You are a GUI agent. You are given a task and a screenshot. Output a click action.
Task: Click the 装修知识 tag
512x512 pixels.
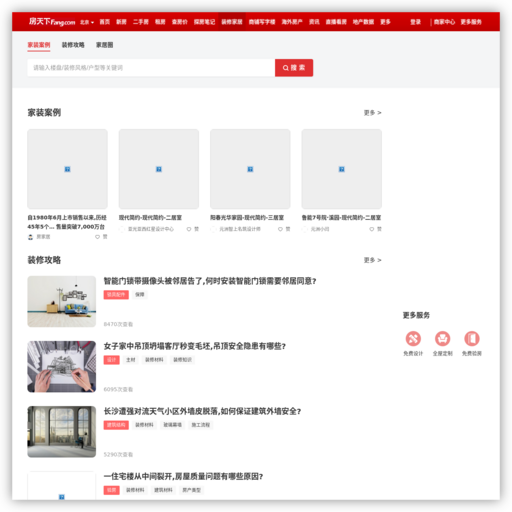coord(183,360)
